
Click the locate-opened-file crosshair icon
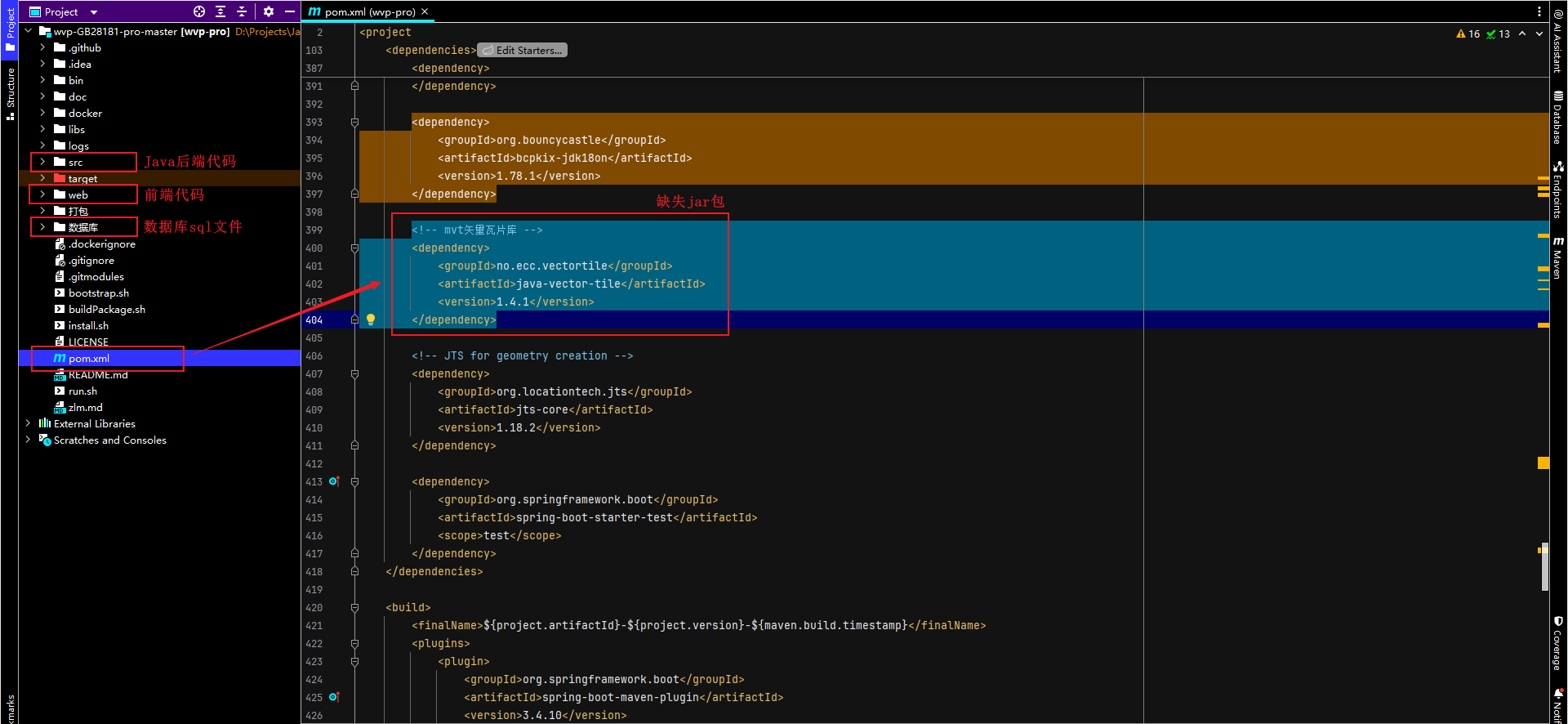[x=199, y=11]
